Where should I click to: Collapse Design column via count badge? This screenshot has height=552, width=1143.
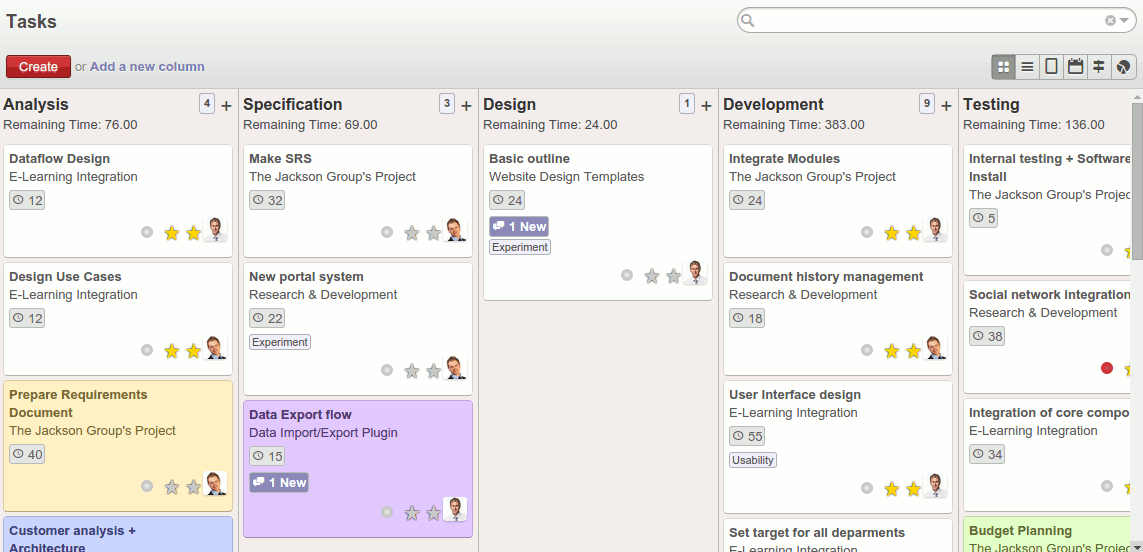click(x=687, y=103)
